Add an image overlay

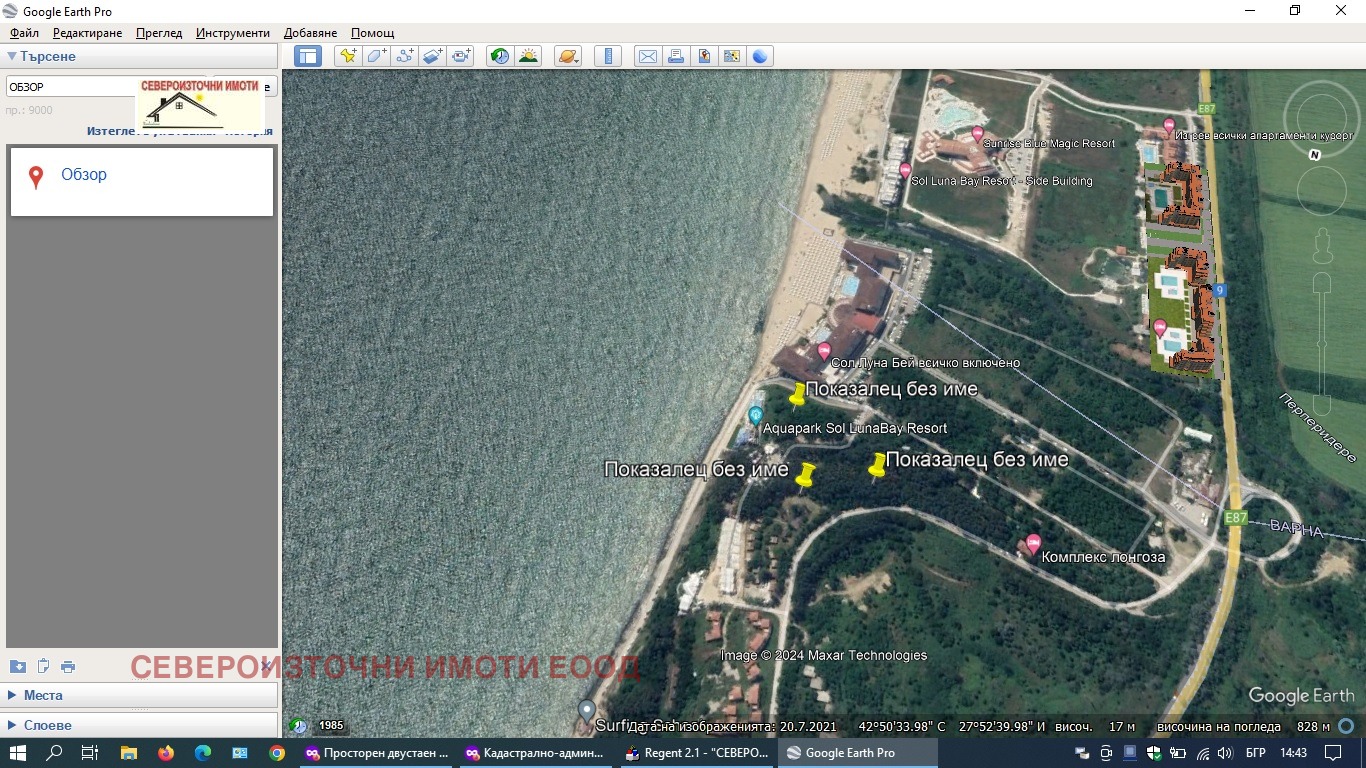(432, 56)
